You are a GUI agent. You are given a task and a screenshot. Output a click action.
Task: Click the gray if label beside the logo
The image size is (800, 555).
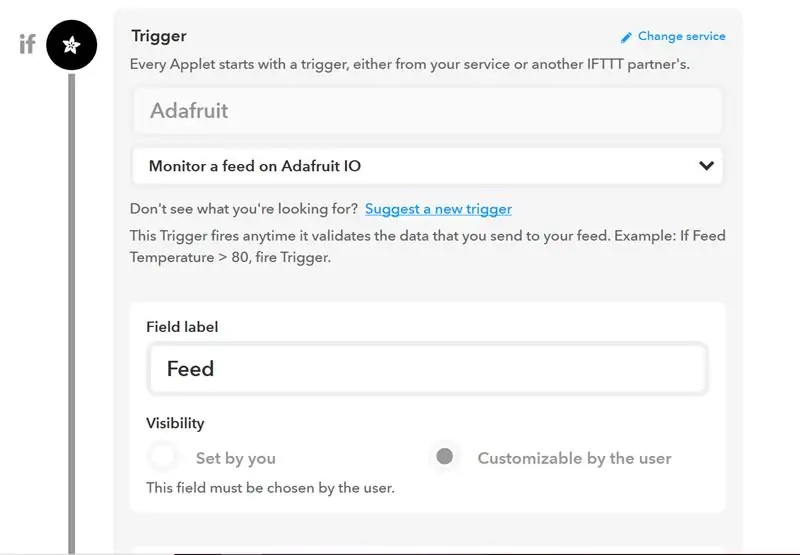tap(28, 44)
